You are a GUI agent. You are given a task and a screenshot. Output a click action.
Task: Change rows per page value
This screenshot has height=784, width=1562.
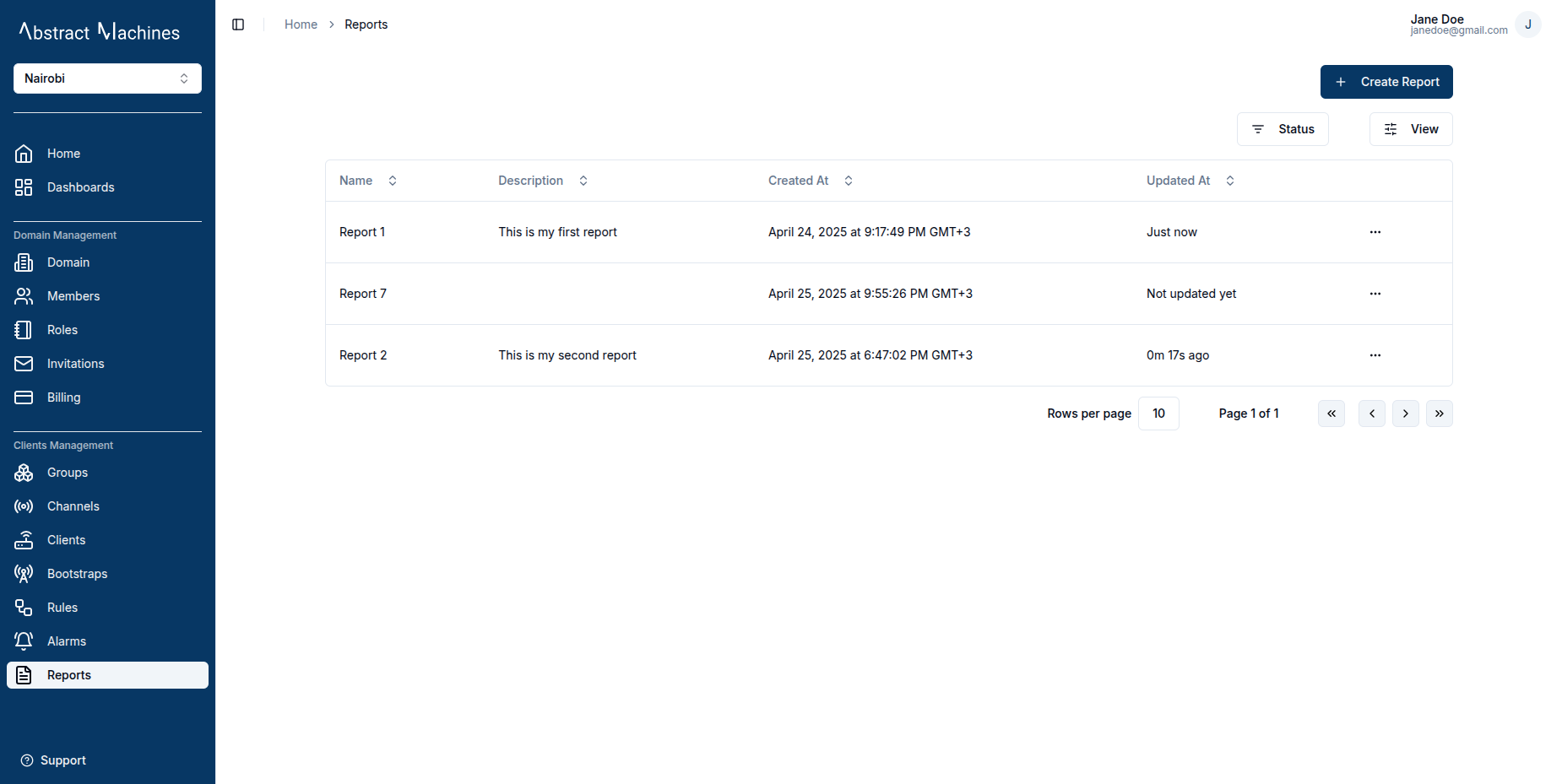pyautogui.click(x=1158, y=414)
